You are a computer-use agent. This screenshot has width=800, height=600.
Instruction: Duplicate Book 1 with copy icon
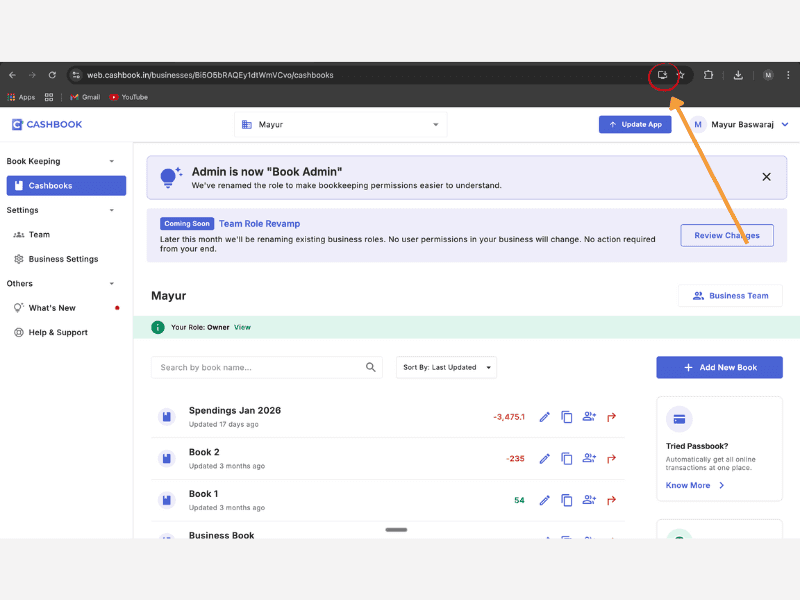click(x=566, y=501)
